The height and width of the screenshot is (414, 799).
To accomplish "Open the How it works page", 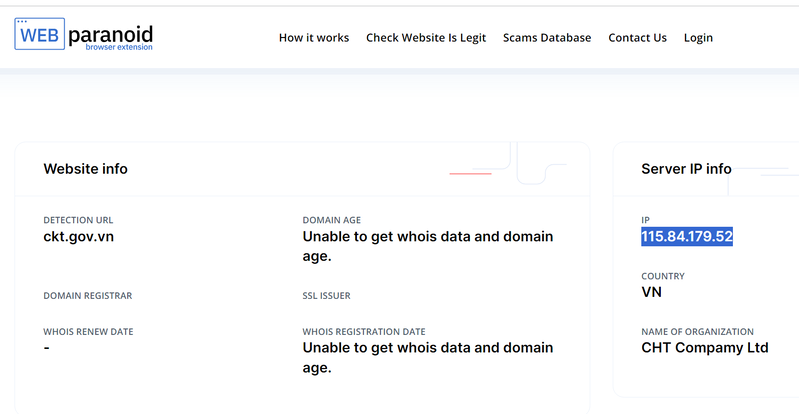I will pos(314,38).
